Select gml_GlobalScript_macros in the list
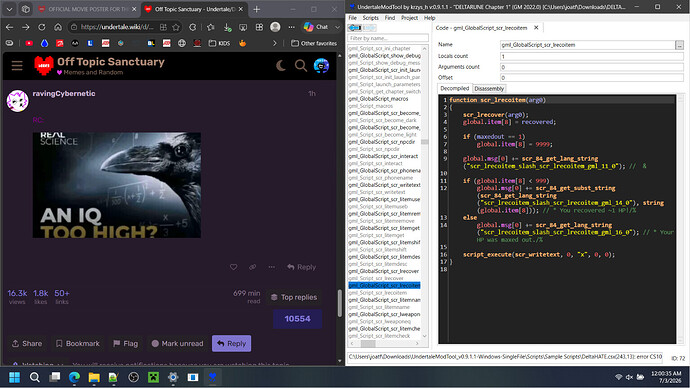The height and width of the screenshot is (388, 690). [x=378, y=99]
